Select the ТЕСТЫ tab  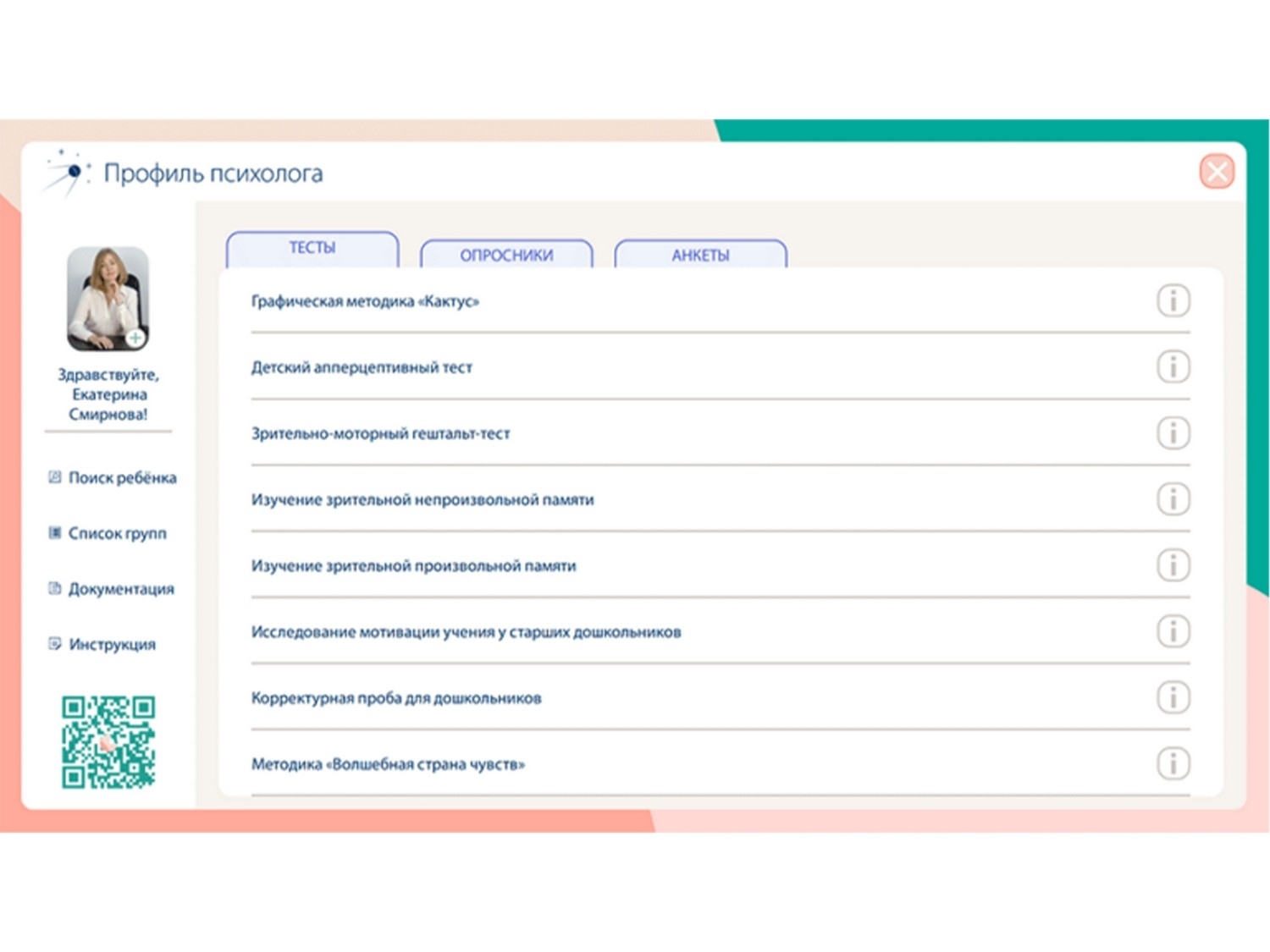312,249
